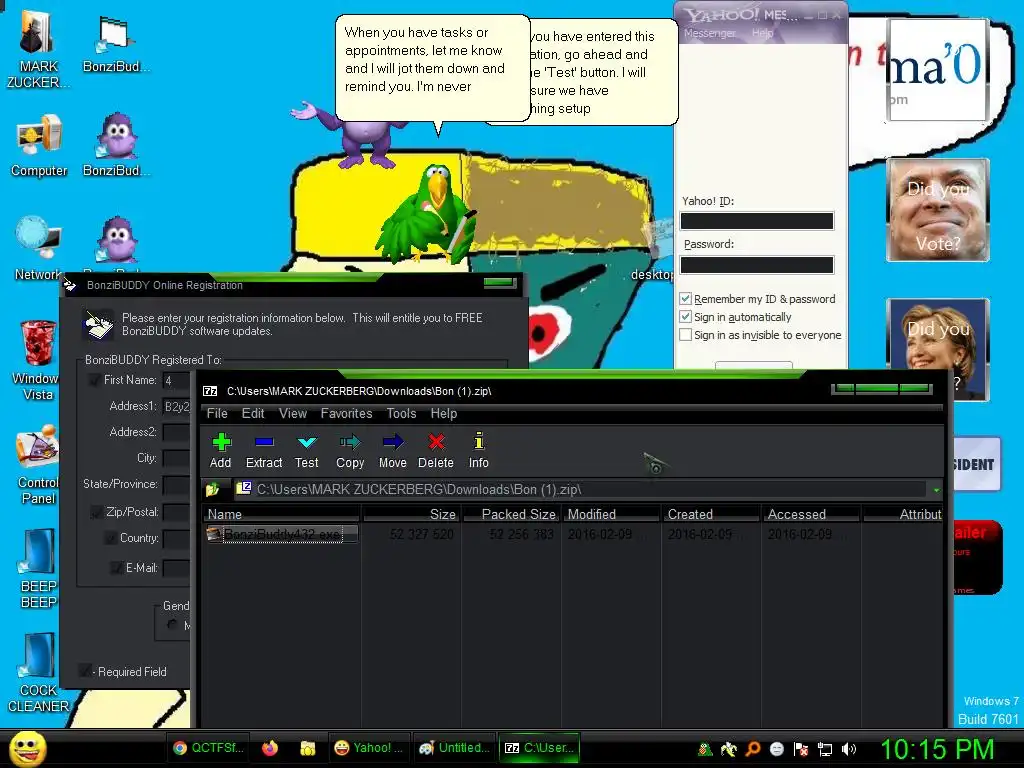This screenshot has height=768, width=1024.
Task: Click the Yahoo! ID input field
Action: pos(757,221)
